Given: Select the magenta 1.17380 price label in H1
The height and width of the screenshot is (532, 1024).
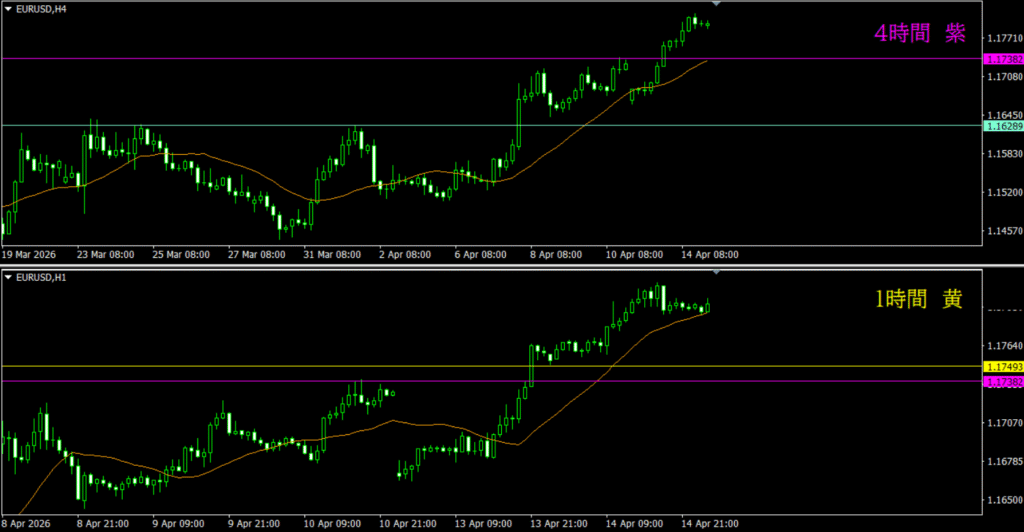Looking at the screenshot, I should pyautogui.click(x=1003, y=382).
